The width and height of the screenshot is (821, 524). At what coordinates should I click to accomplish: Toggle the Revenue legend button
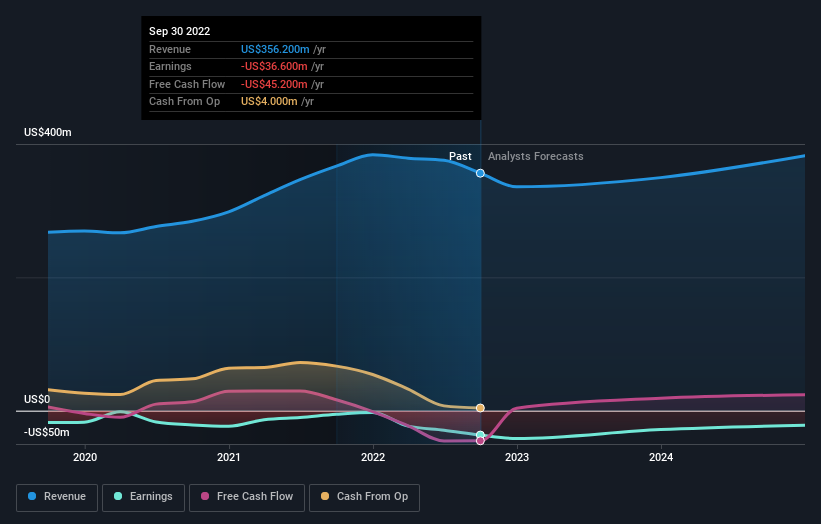point(57,497)
